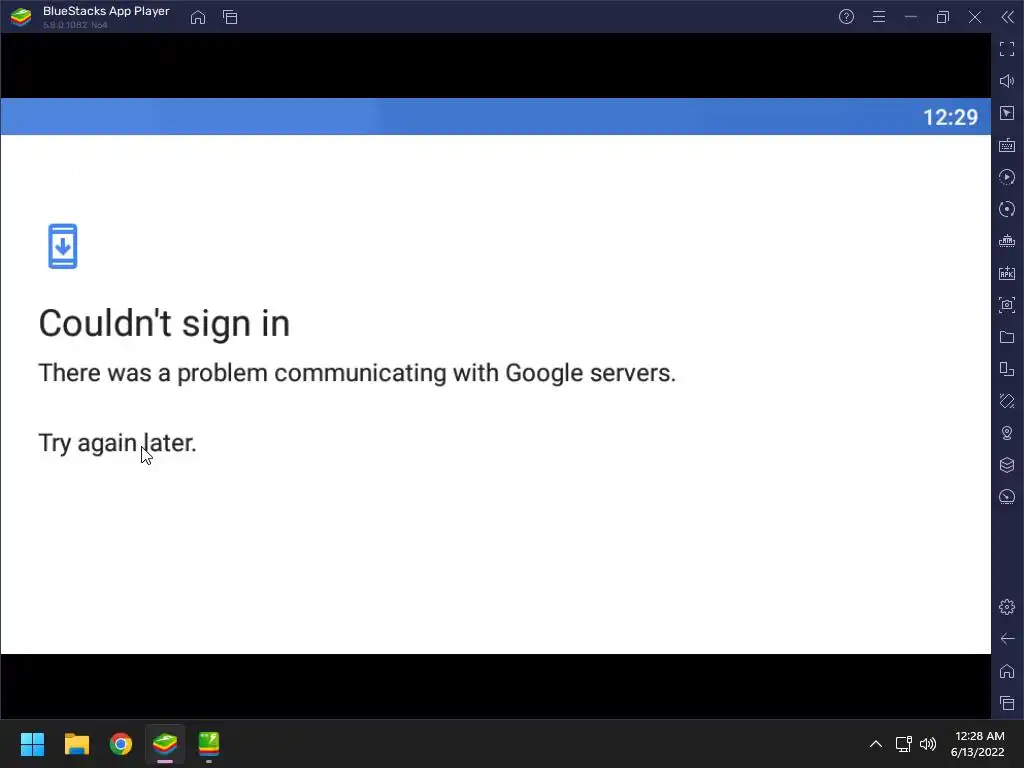Click the "Try again later." text
The height and width of the screenshot is (768, 1024).
click(118, 443)
